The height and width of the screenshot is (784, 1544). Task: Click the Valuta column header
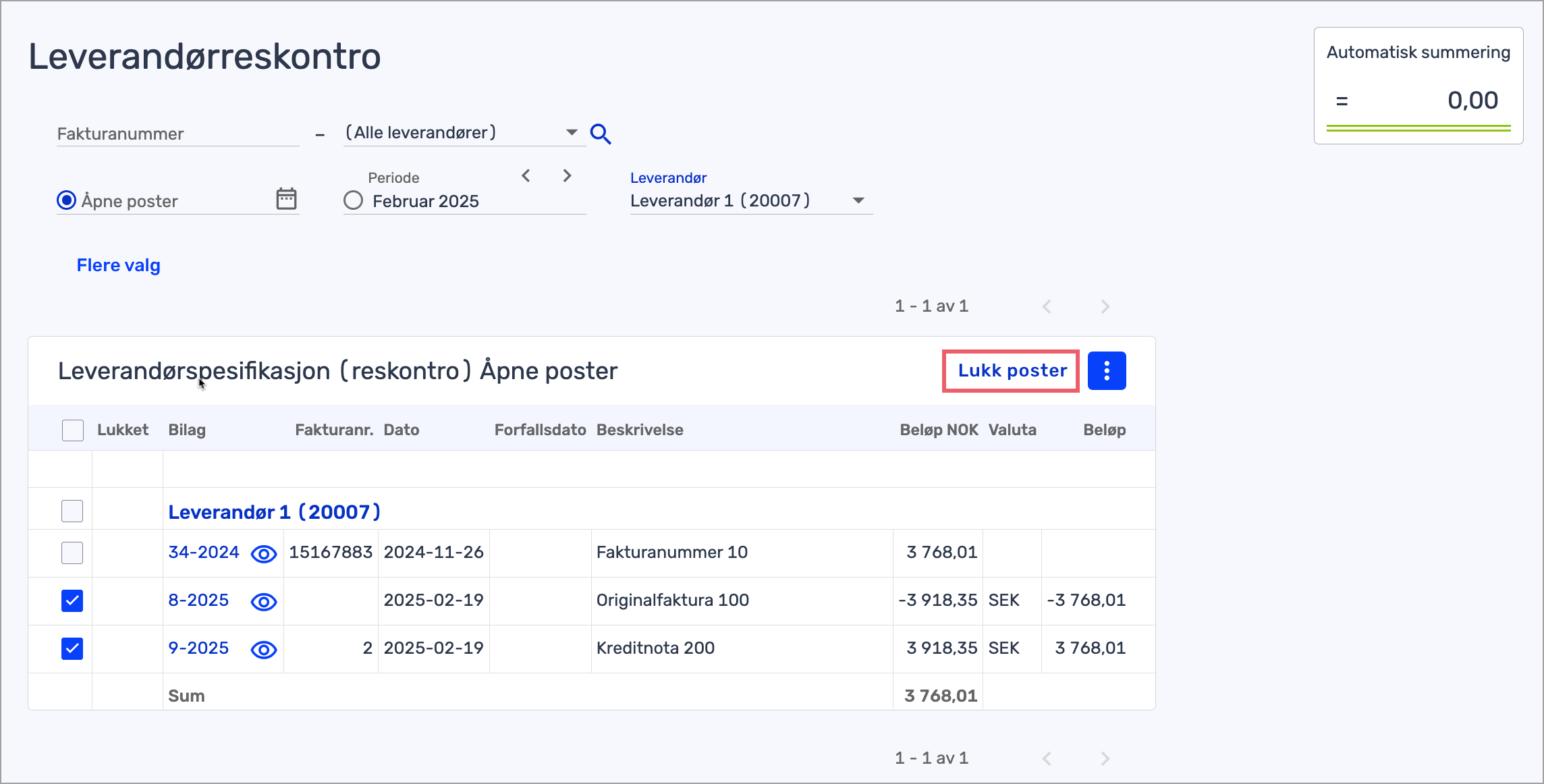click(1012, 430)
